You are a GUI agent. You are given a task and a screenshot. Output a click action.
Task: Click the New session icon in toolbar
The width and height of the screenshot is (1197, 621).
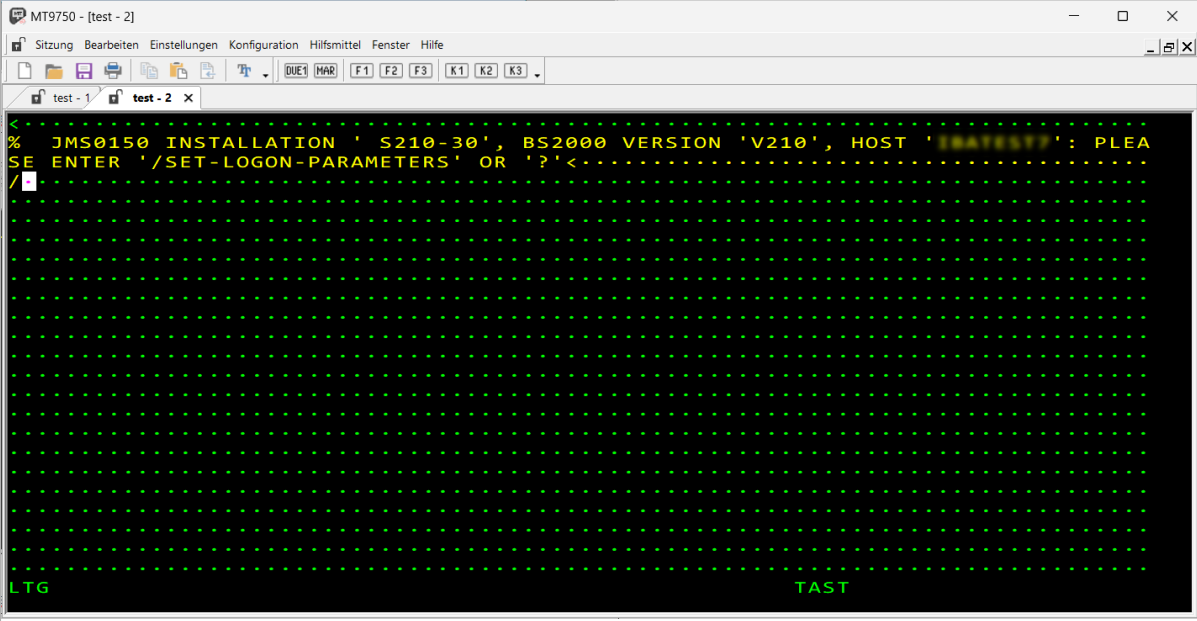click(25, 71)
